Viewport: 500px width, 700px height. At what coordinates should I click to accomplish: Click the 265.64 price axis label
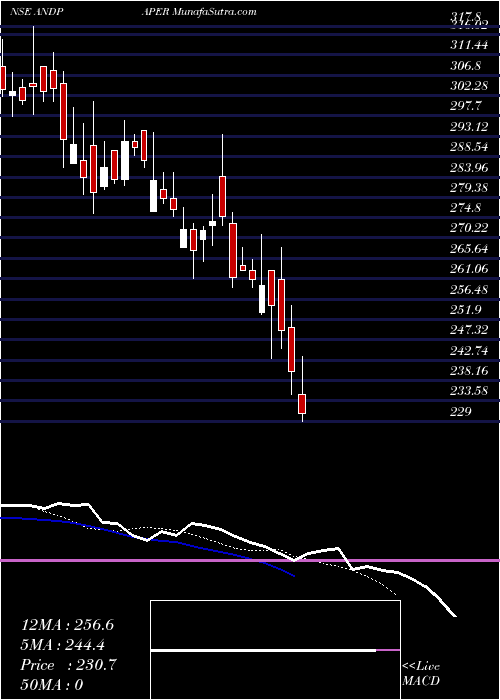(469, 249)
